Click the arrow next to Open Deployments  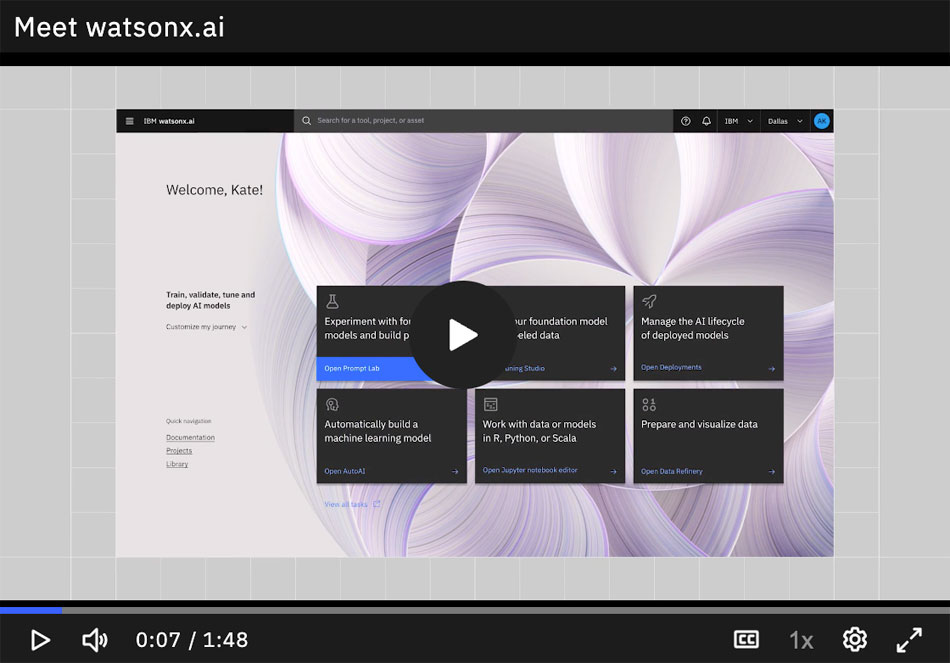pyautogui.click(x=771, y=368)
